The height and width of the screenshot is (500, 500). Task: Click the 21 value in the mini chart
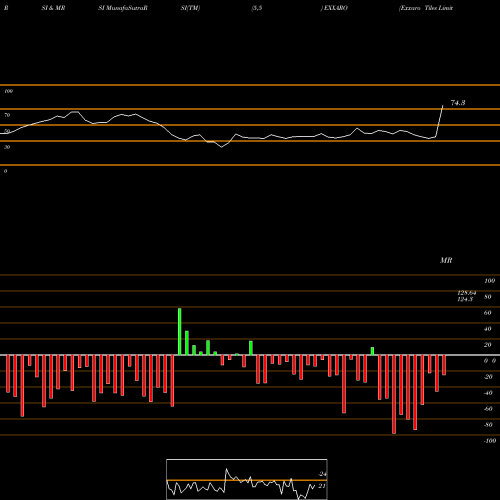322,486
